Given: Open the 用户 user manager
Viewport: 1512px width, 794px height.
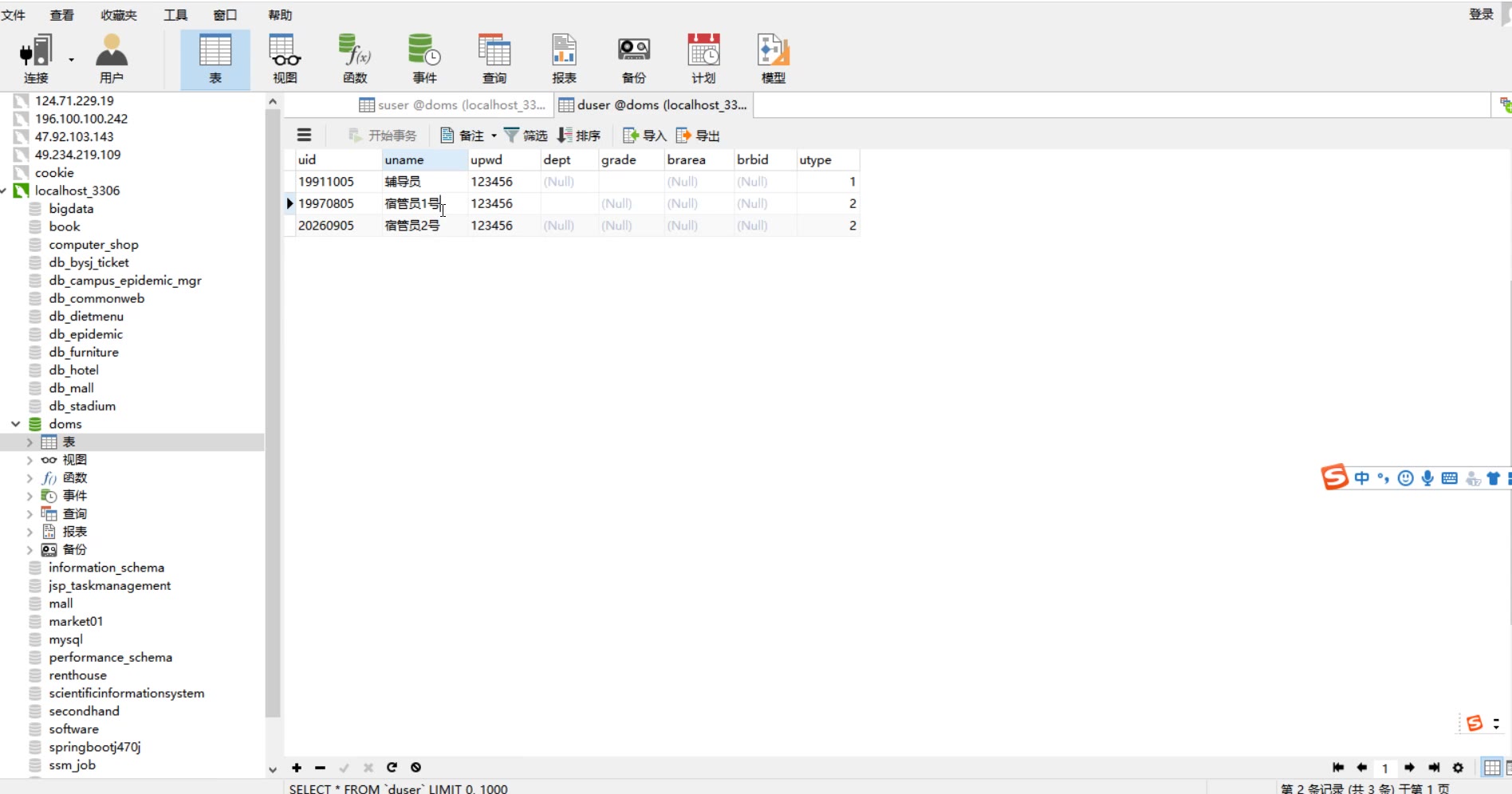Looking at the screenshot, I should 112,59.
